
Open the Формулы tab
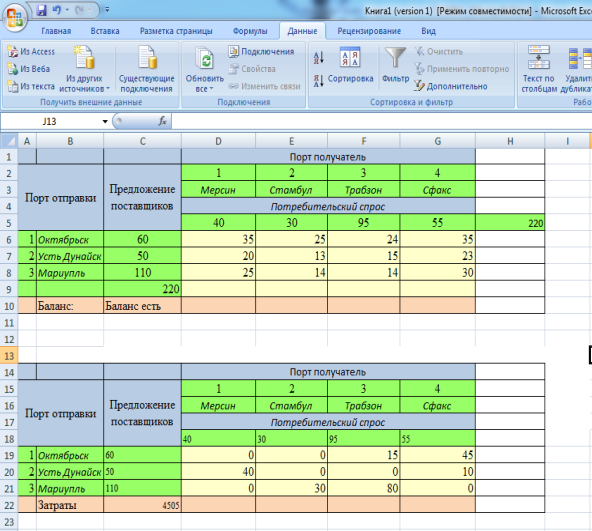tap(250, 31)
